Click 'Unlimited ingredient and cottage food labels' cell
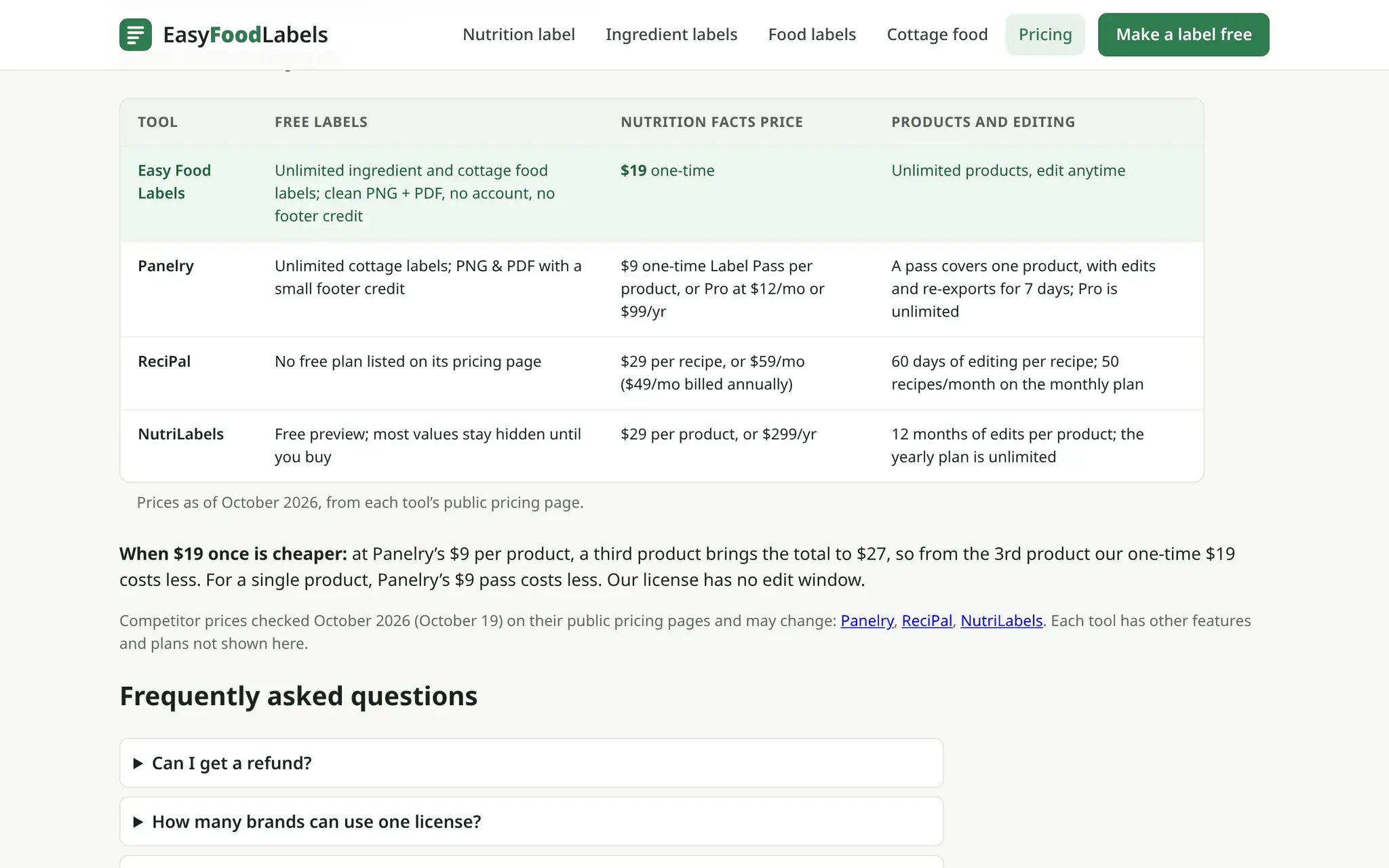 tap(414, 193)
